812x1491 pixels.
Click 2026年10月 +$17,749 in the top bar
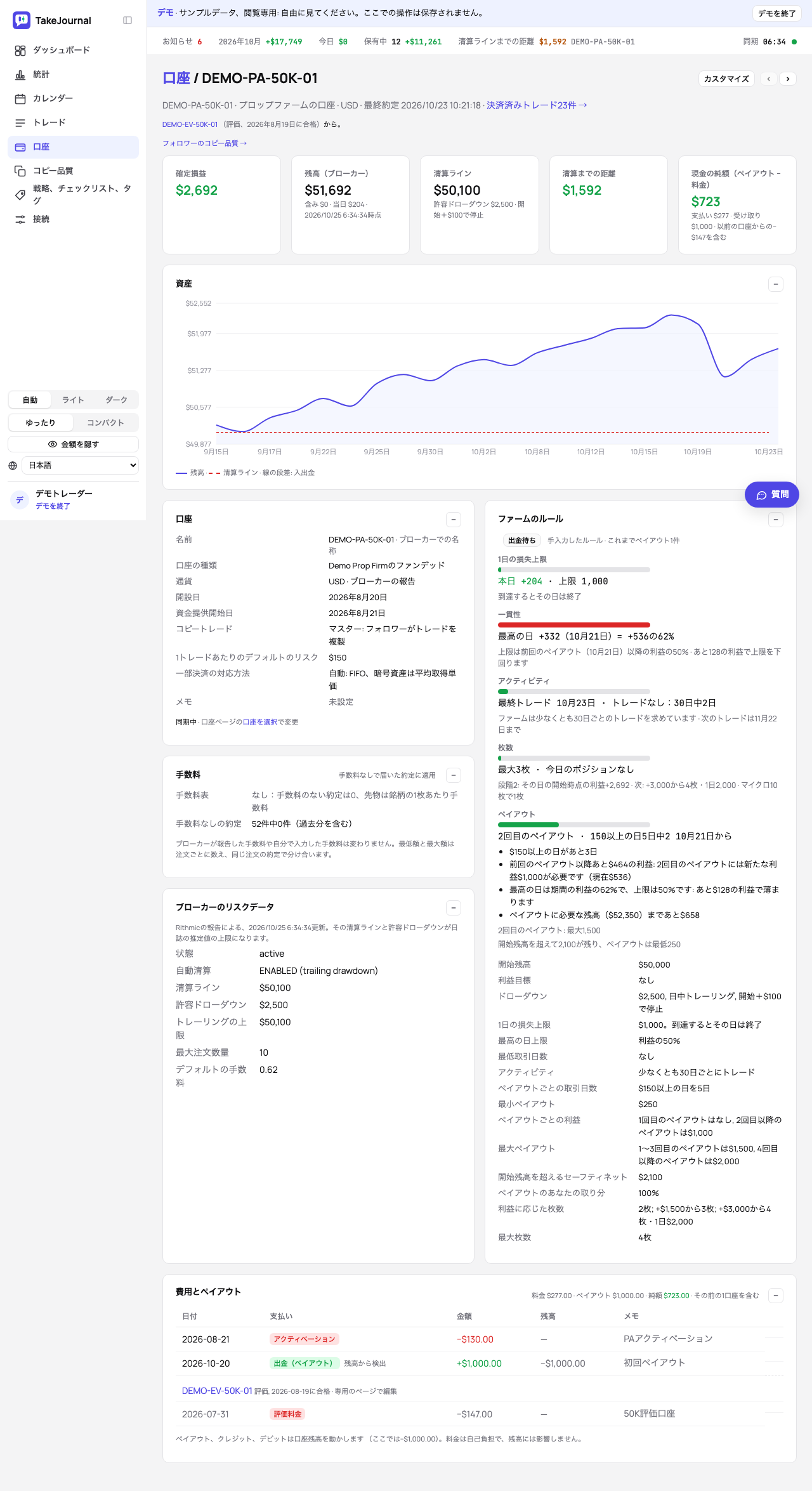point(260,42)
